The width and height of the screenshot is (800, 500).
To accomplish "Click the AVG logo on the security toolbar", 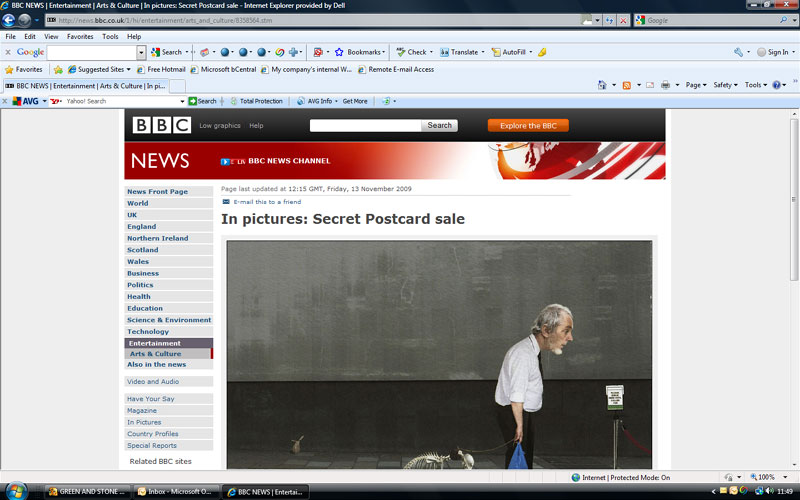I will (x=26, y=101).
